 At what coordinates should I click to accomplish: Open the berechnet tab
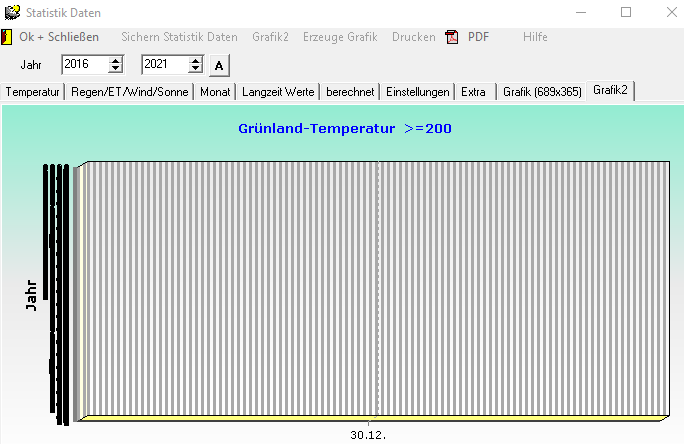tap(350, 92)
